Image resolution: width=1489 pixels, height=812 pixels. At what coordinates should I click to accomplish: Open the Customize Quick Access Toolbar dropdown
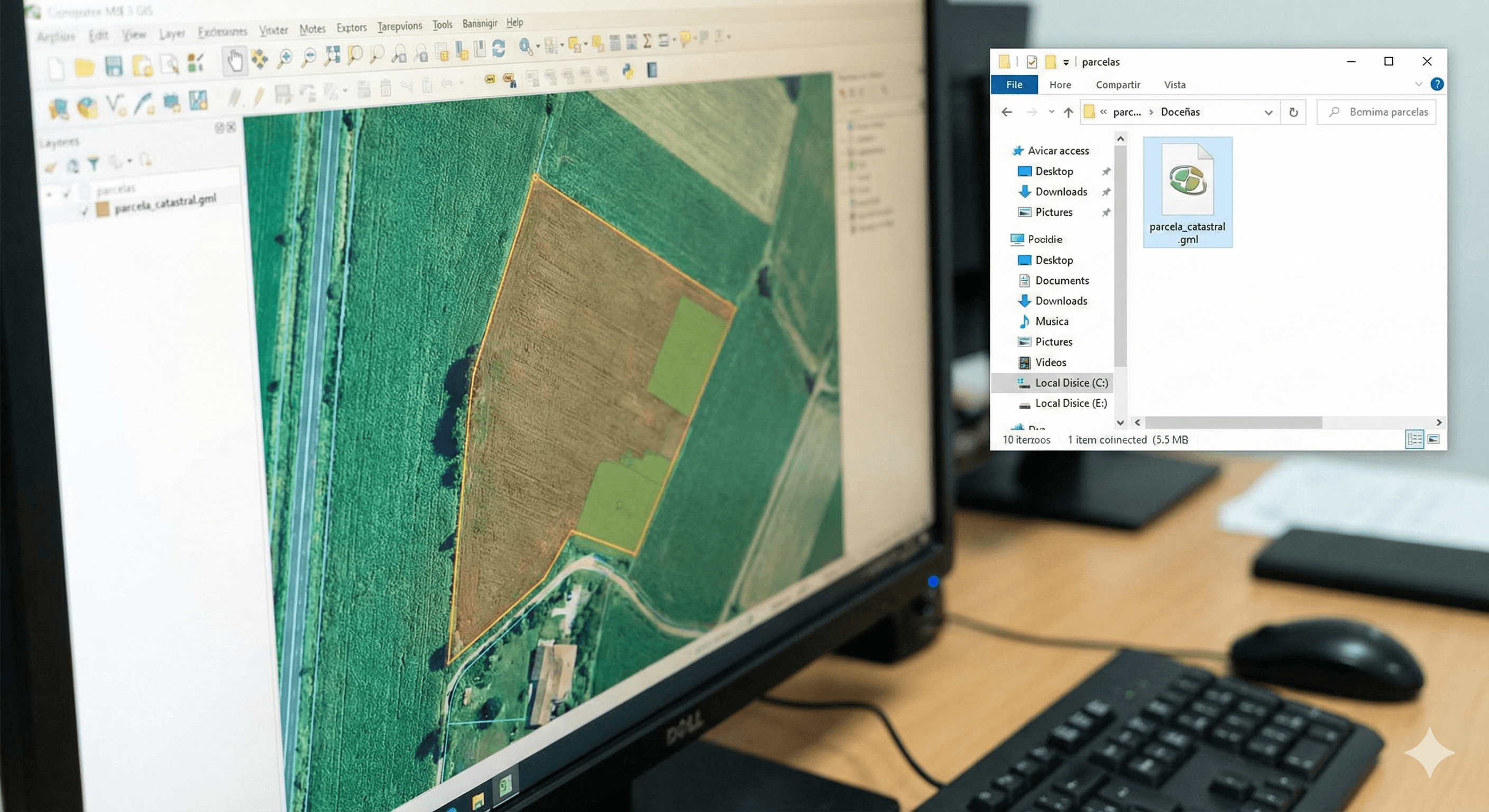tap(1066, 62)
